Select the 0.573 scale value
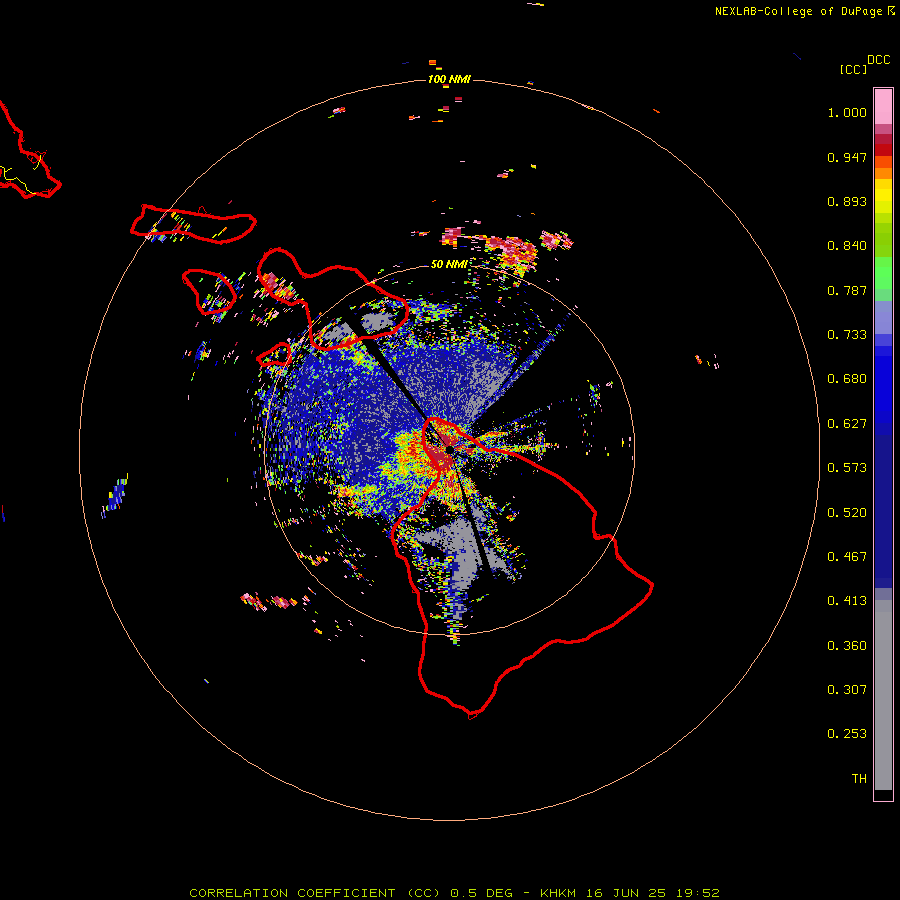The height and width of the screenshot is (900, 900). point(847,468)
